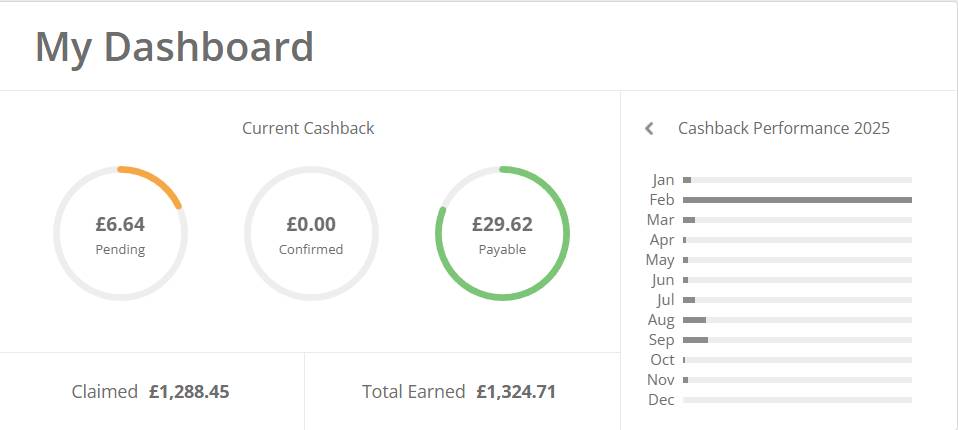Image resolution: width=958 pixels, height=430 pixels.
Task: Click the My Dashboard heading
Action: point(174,47)
